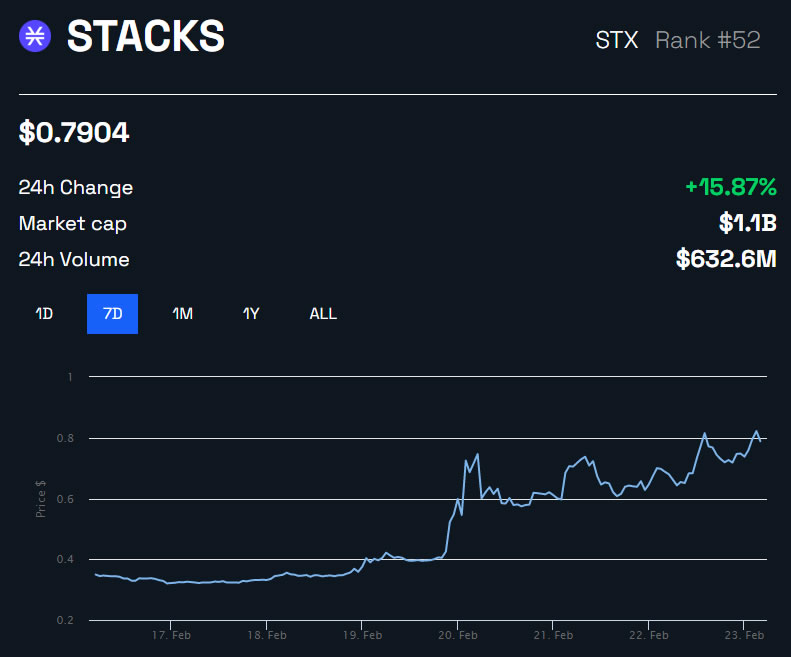Click the purple Stacks logo icon
Viewport: 791px width, 657px height.
click(x=36, y=37)
